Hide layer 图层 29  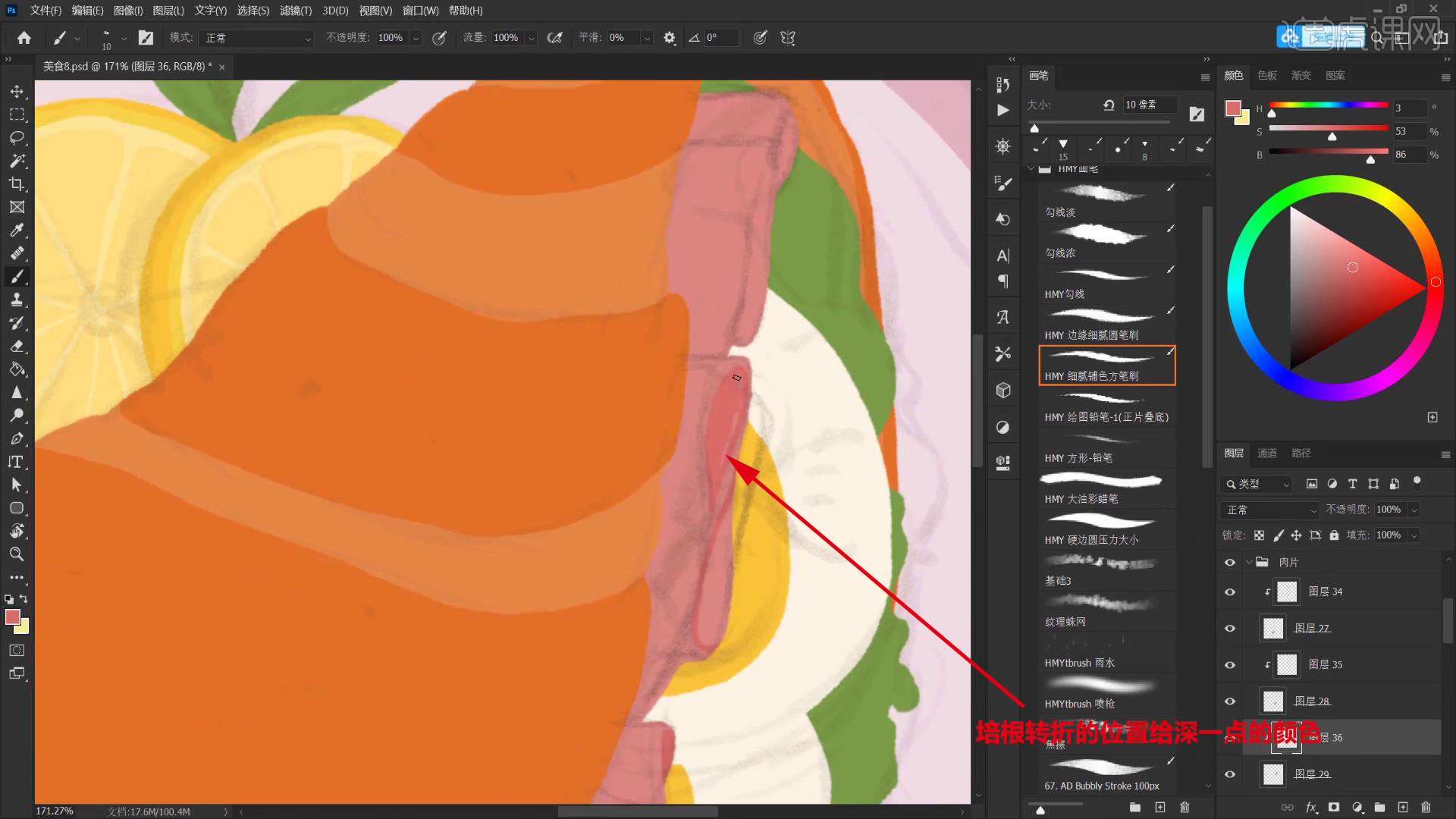(x=1230, y=774)
